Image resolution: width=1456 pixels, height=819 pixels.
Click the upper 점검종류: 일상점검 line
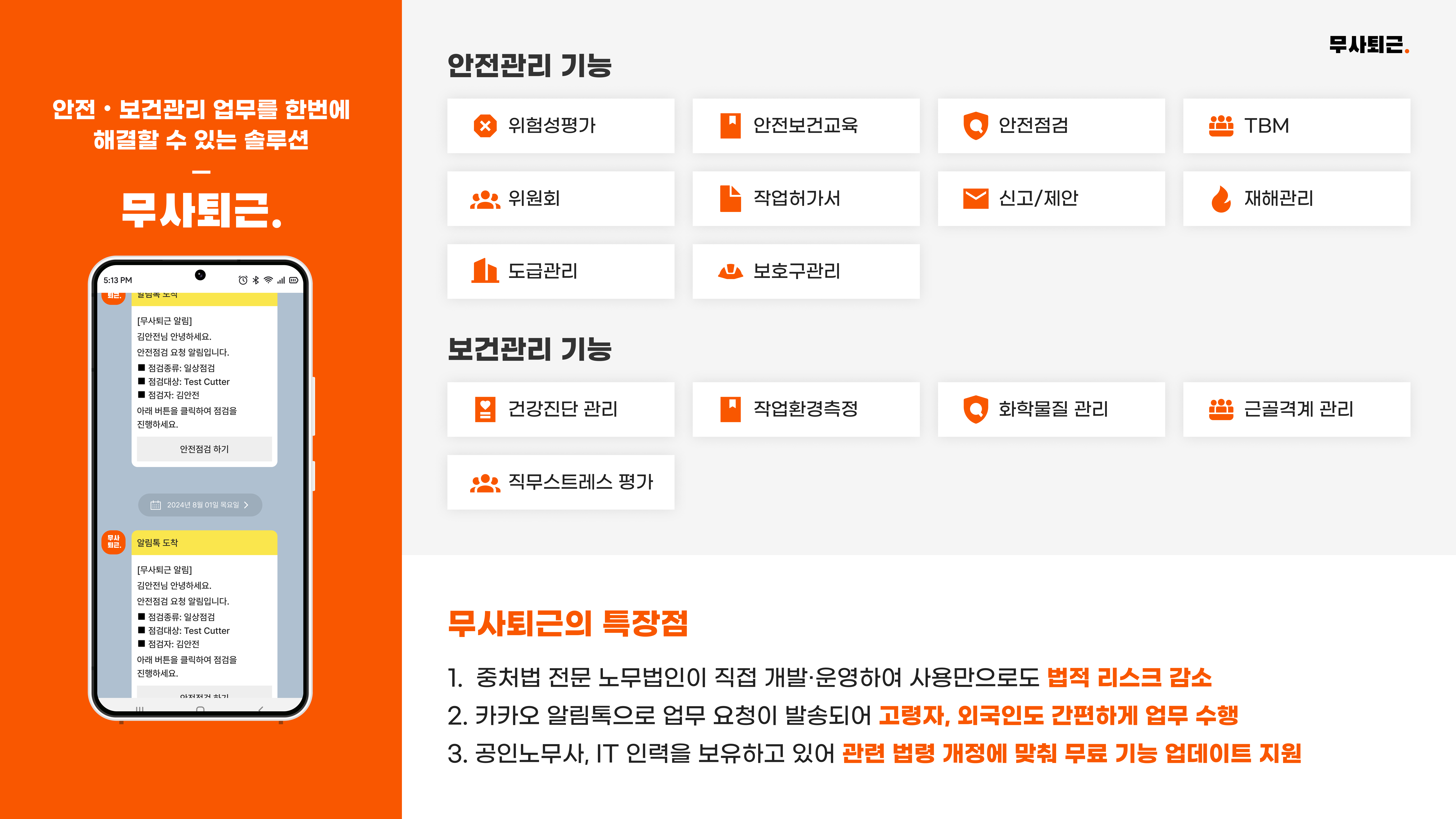176,368
